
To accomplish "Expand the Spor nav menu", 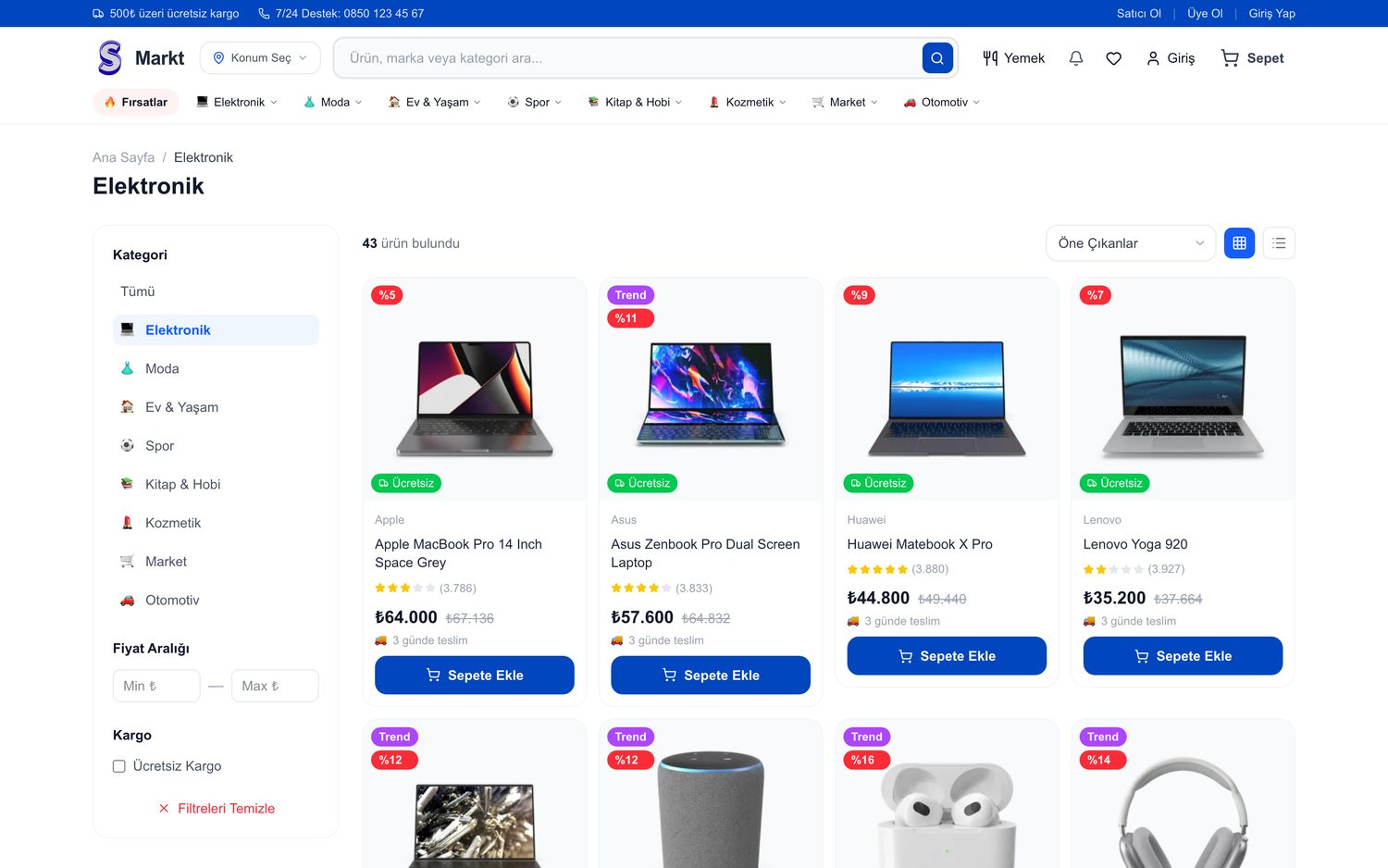I will pyautogui.click(x=534, y=102).
